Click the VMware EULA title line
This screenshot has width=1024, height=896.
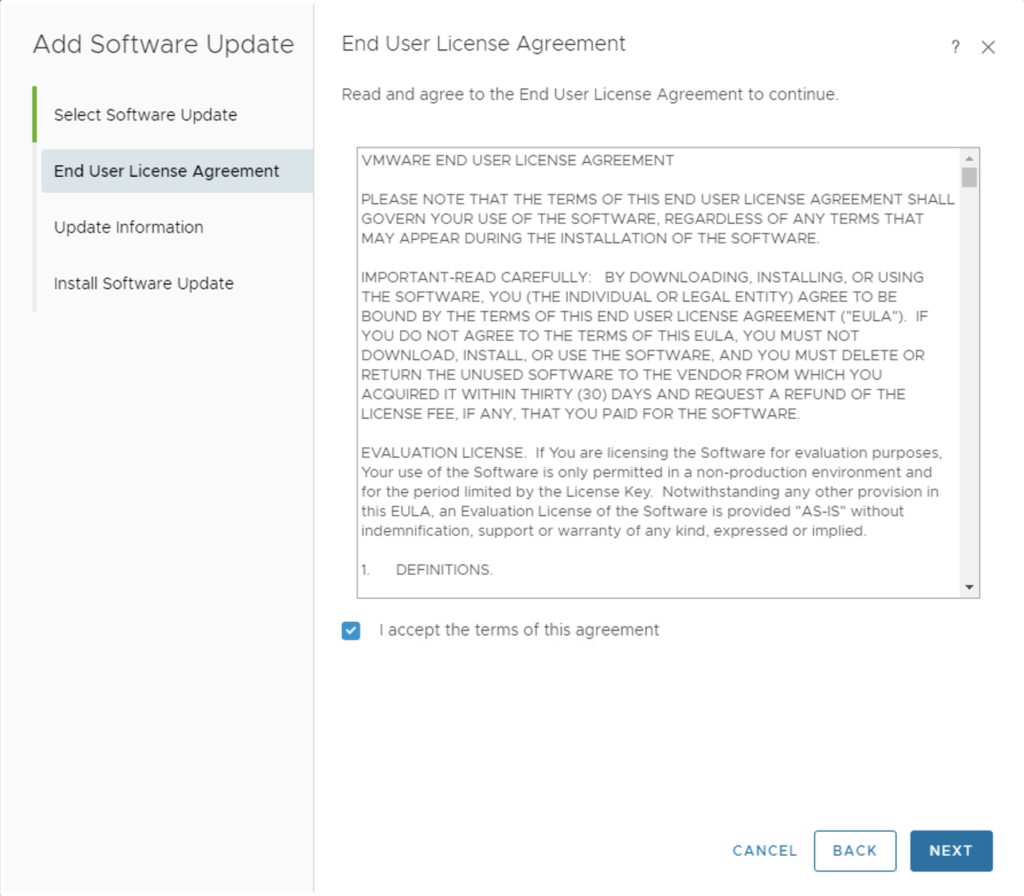tap(517, 160)
